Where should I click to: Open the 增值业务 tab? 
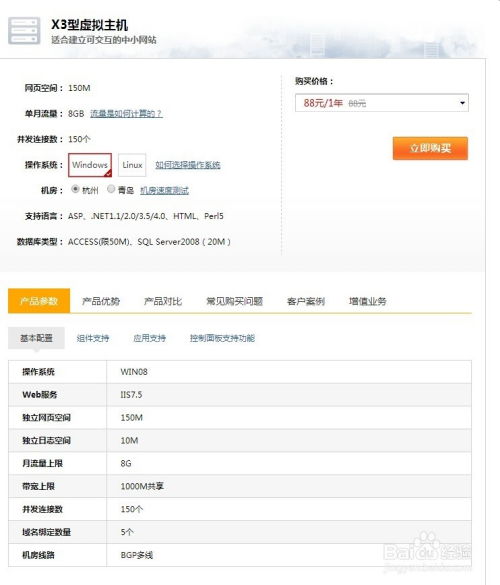(368, 301)
